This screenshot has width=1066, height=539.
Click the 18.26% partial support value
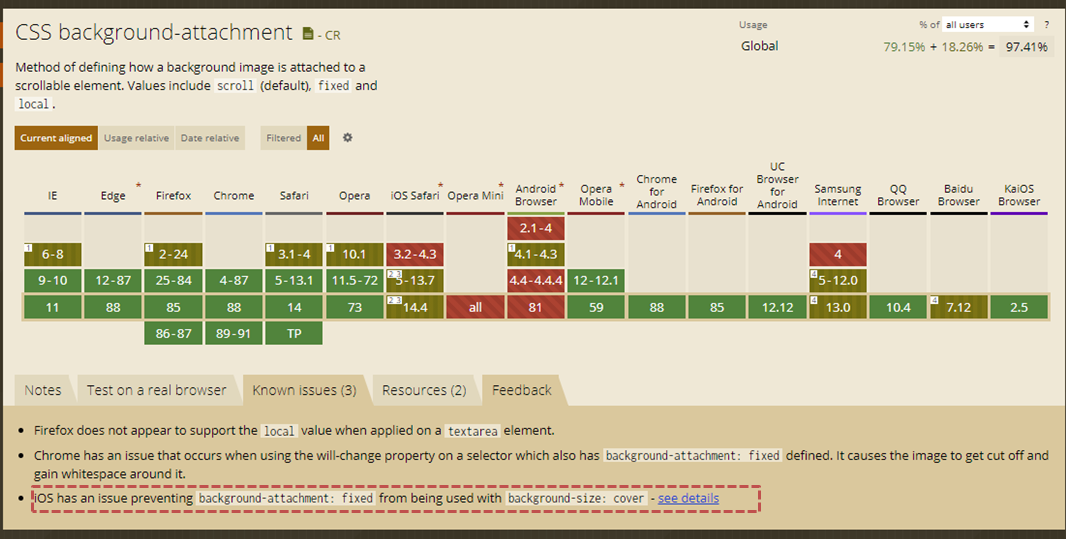click(962, 47)
